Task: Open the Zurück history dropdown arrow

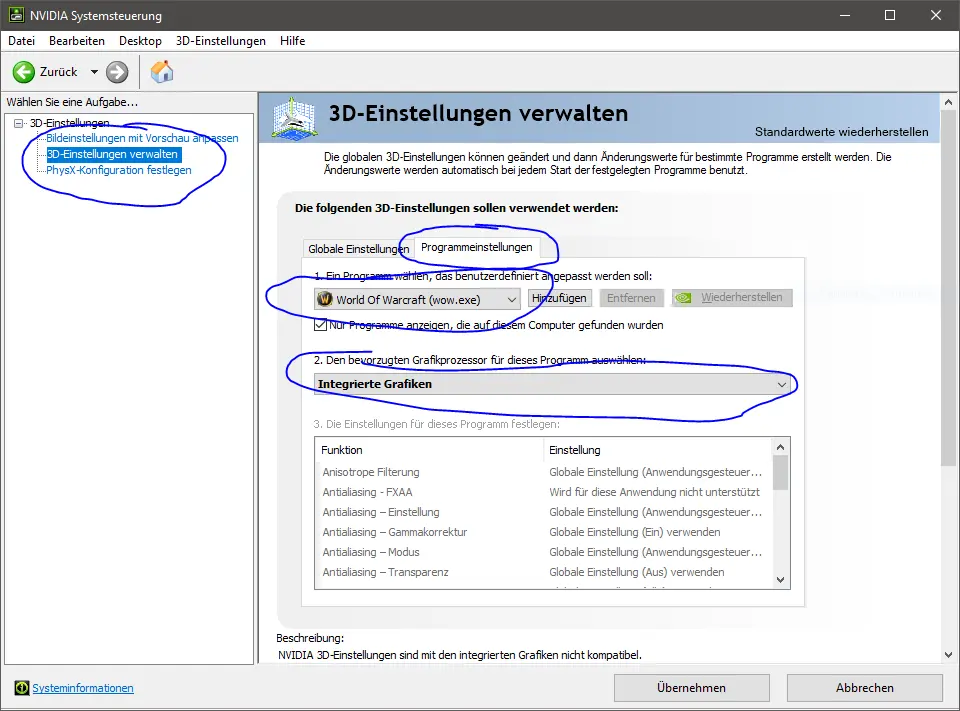Action: (x=94, y=72)
